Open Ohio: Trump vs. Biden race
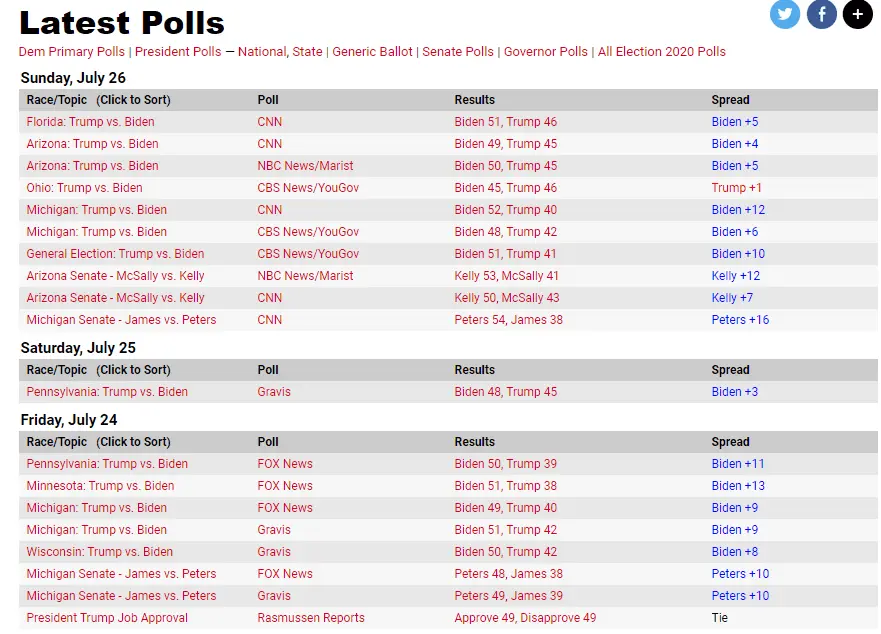881x634 pixels. tap(84, 188)
